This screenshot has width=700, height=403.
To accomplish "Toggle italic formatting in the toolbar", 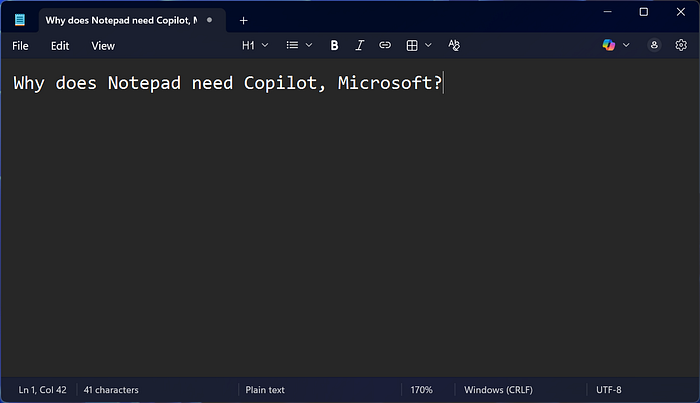I will [x=360, y=45].
